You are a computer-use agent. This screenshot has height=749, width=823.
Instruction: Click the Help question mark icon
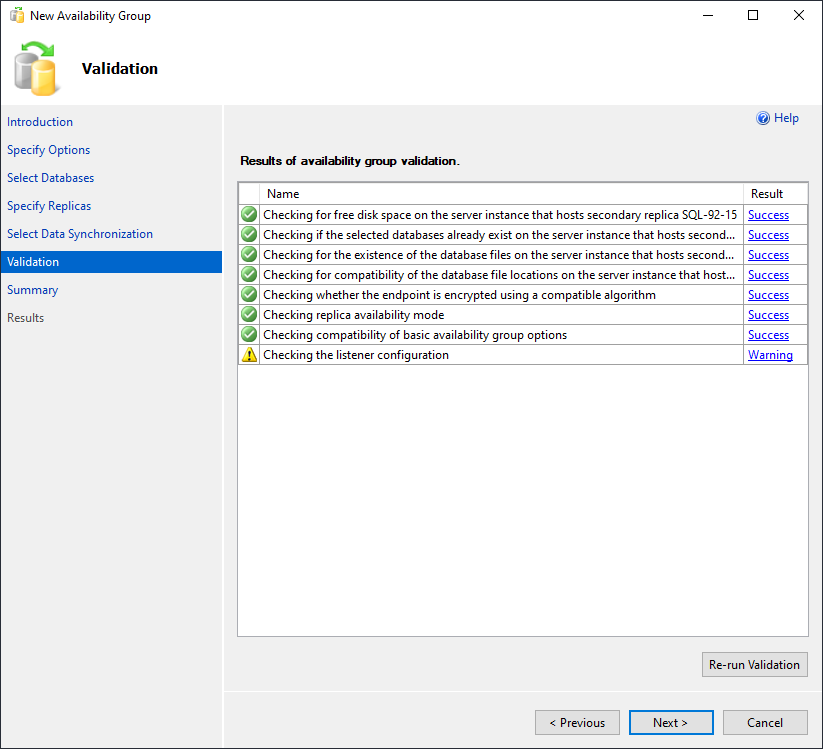[x=763, y=118]
